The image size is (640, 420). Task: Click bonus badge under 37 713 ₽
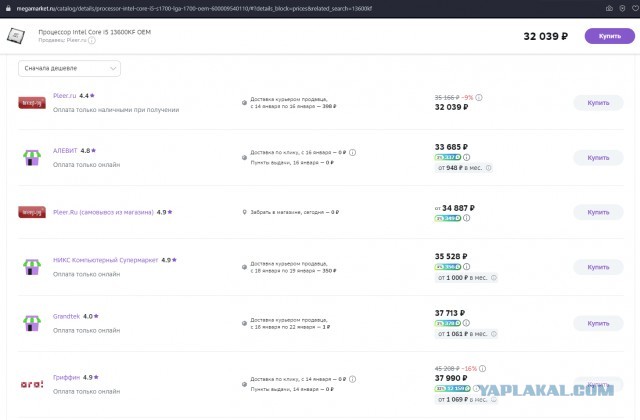448,323
